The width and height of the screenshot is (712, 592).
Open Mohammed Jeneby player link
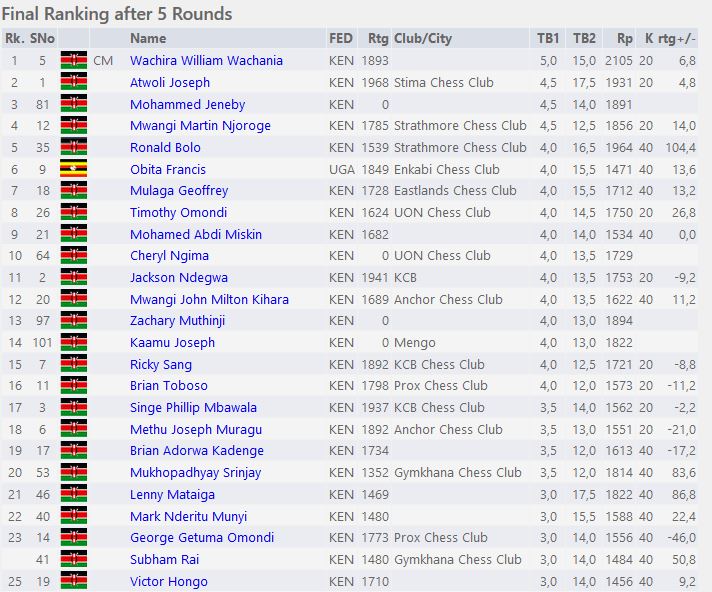click(188, 104)
